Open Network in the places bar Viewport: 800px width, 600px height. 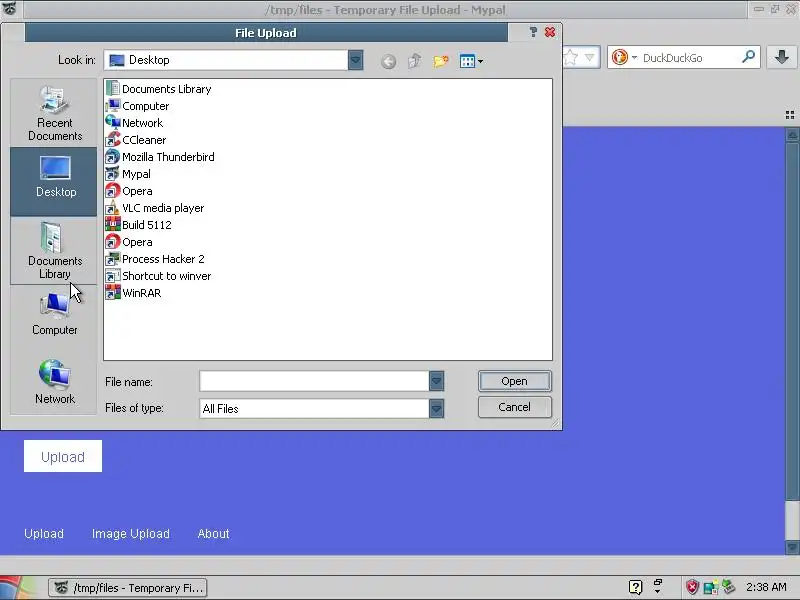pos(54,382)
